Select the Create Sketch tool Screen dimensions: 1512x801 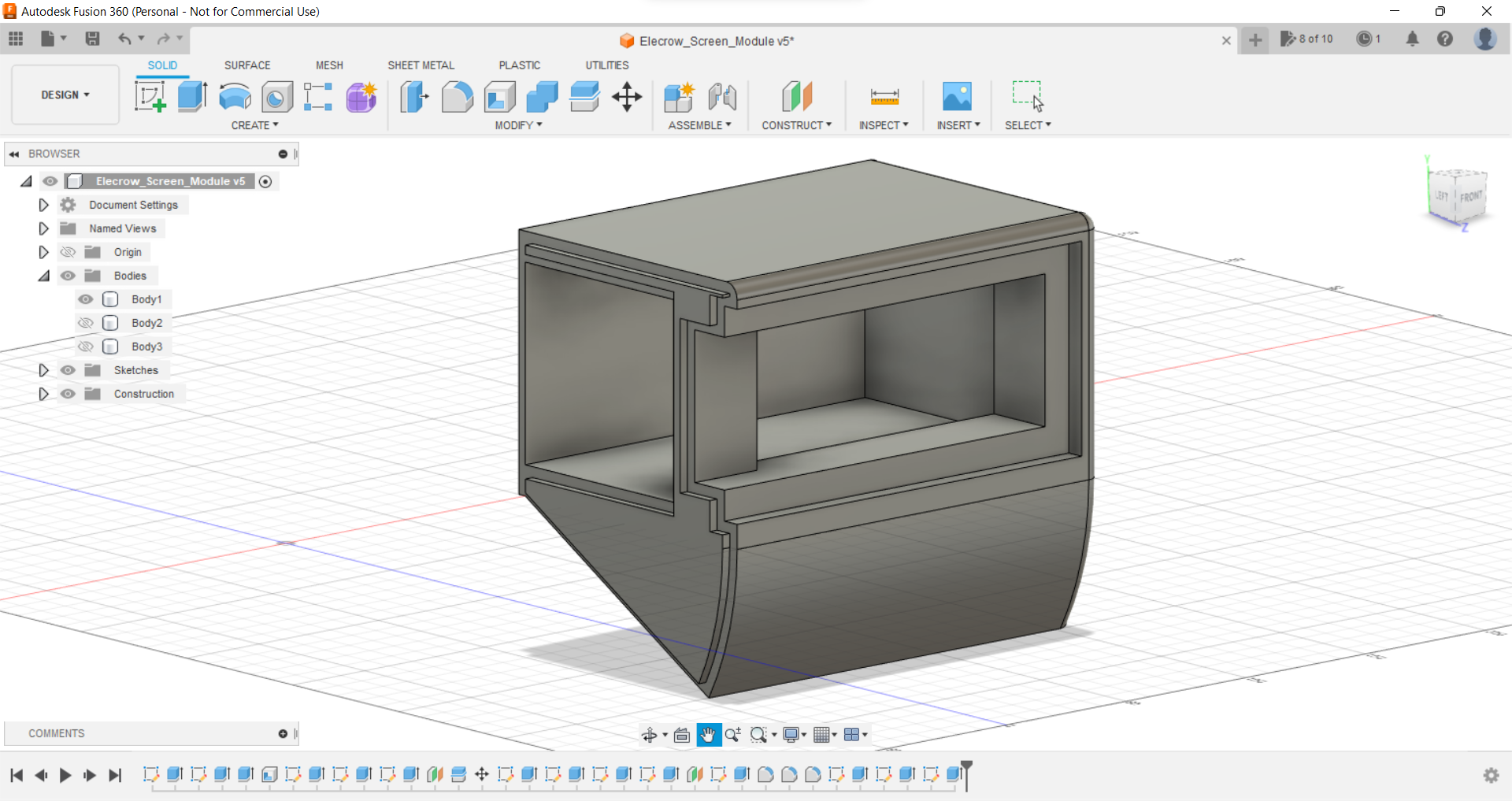point(150,97)
